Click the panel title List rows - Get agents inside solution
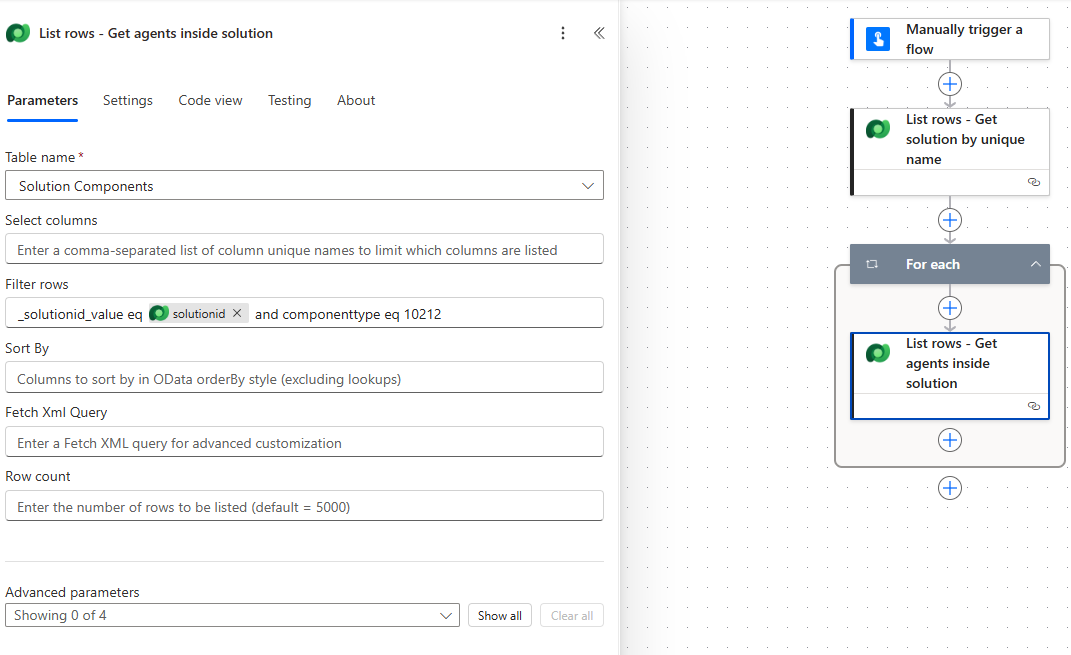This screenshot has height=655, width=1071. coord(156,33)
